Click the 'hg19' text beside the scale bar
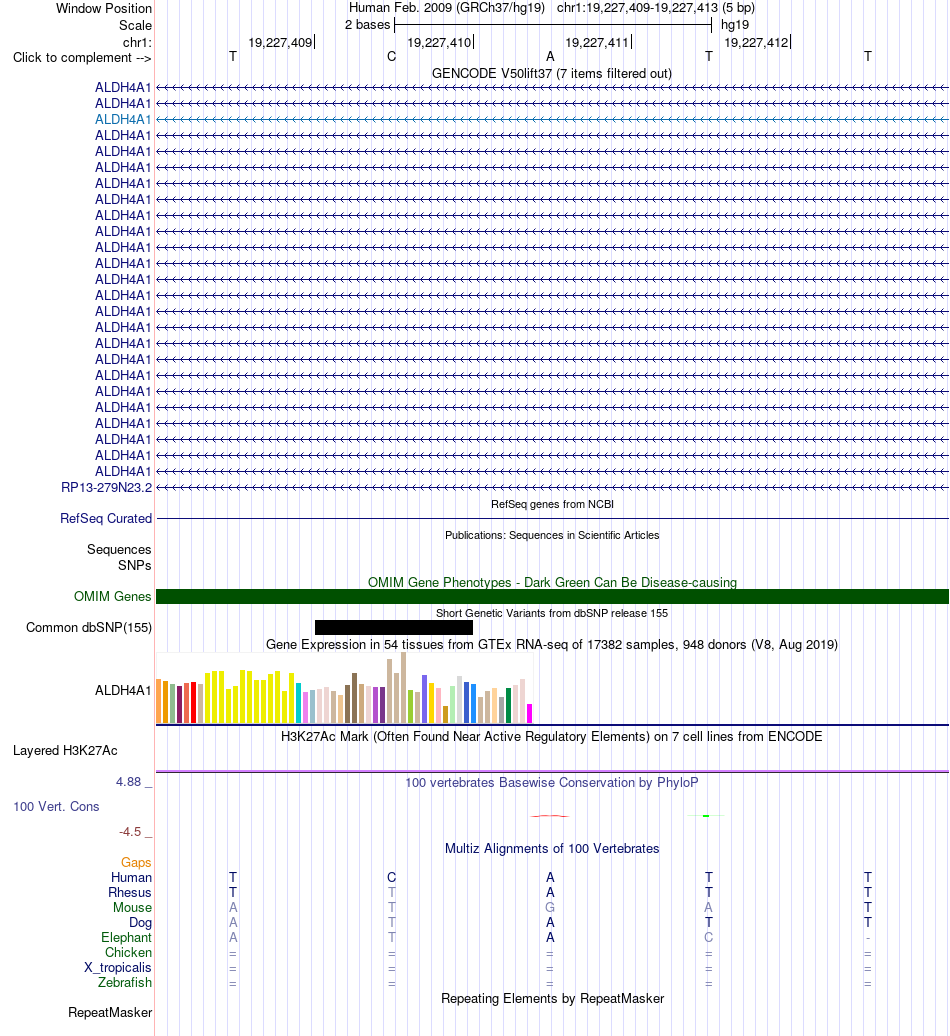Viewport: 950px width, 1036px height. click(735, 24)
